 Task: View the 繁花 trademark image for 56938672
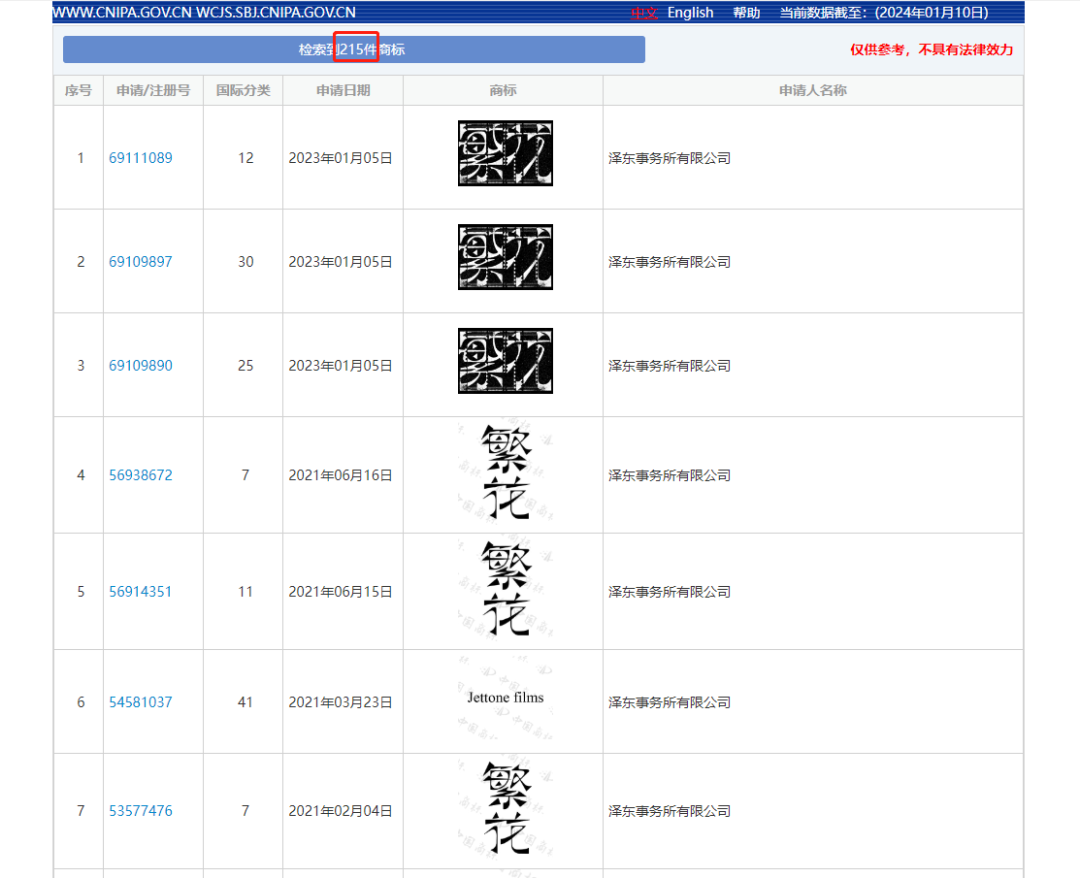[506, 472]
